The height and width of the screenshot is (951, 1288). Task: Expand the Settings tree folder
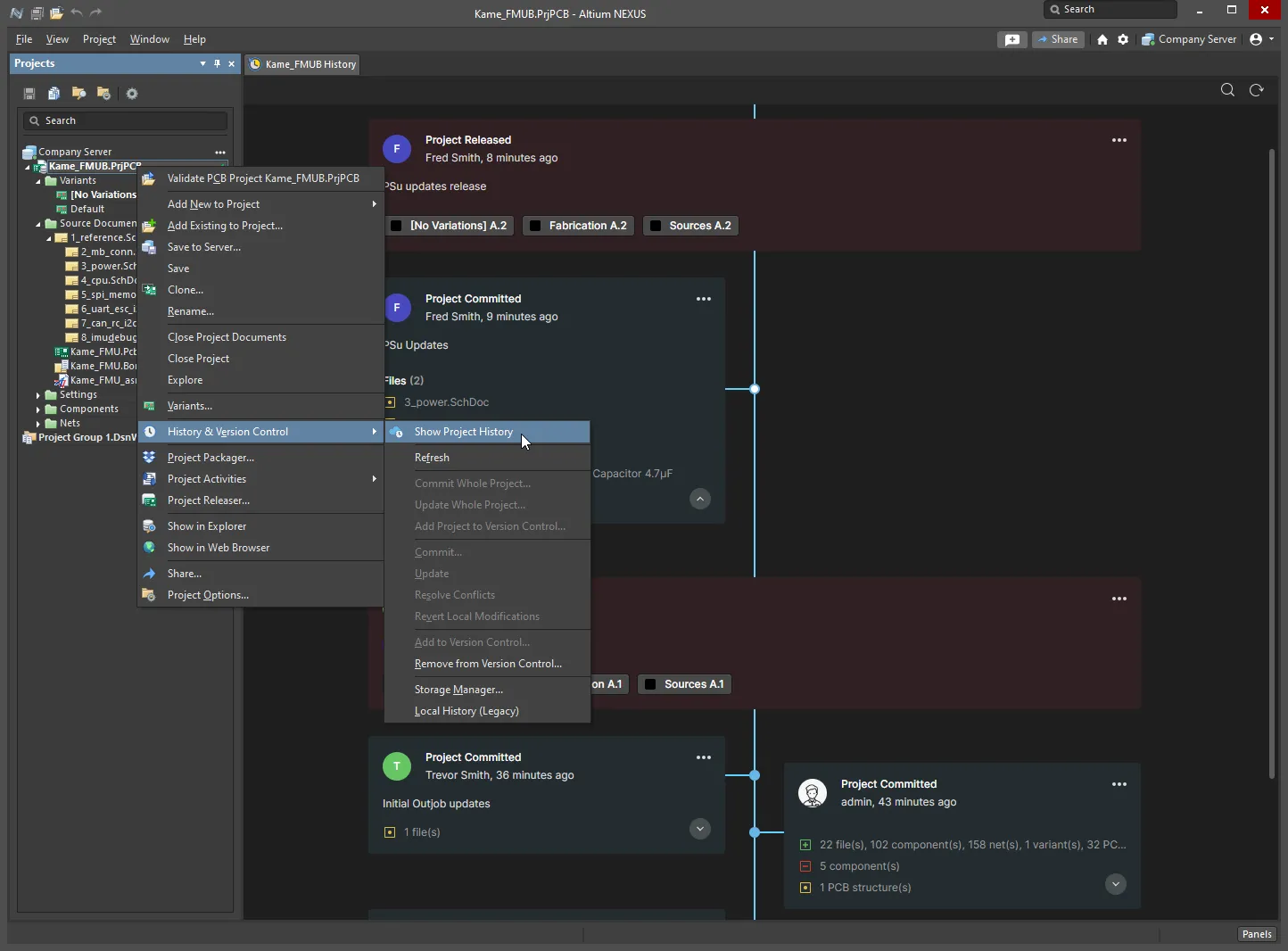click(38, 395)
